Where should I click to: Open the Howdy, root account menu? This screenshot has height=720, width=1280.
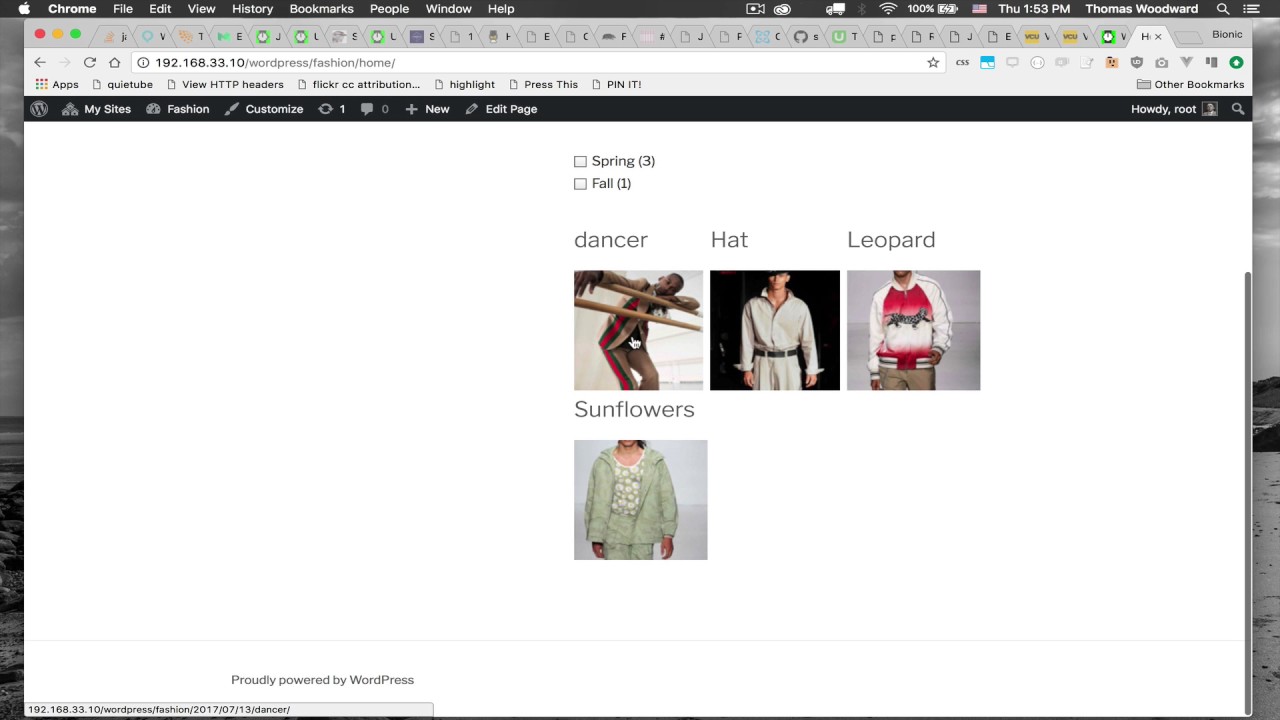click(1174, 109)
